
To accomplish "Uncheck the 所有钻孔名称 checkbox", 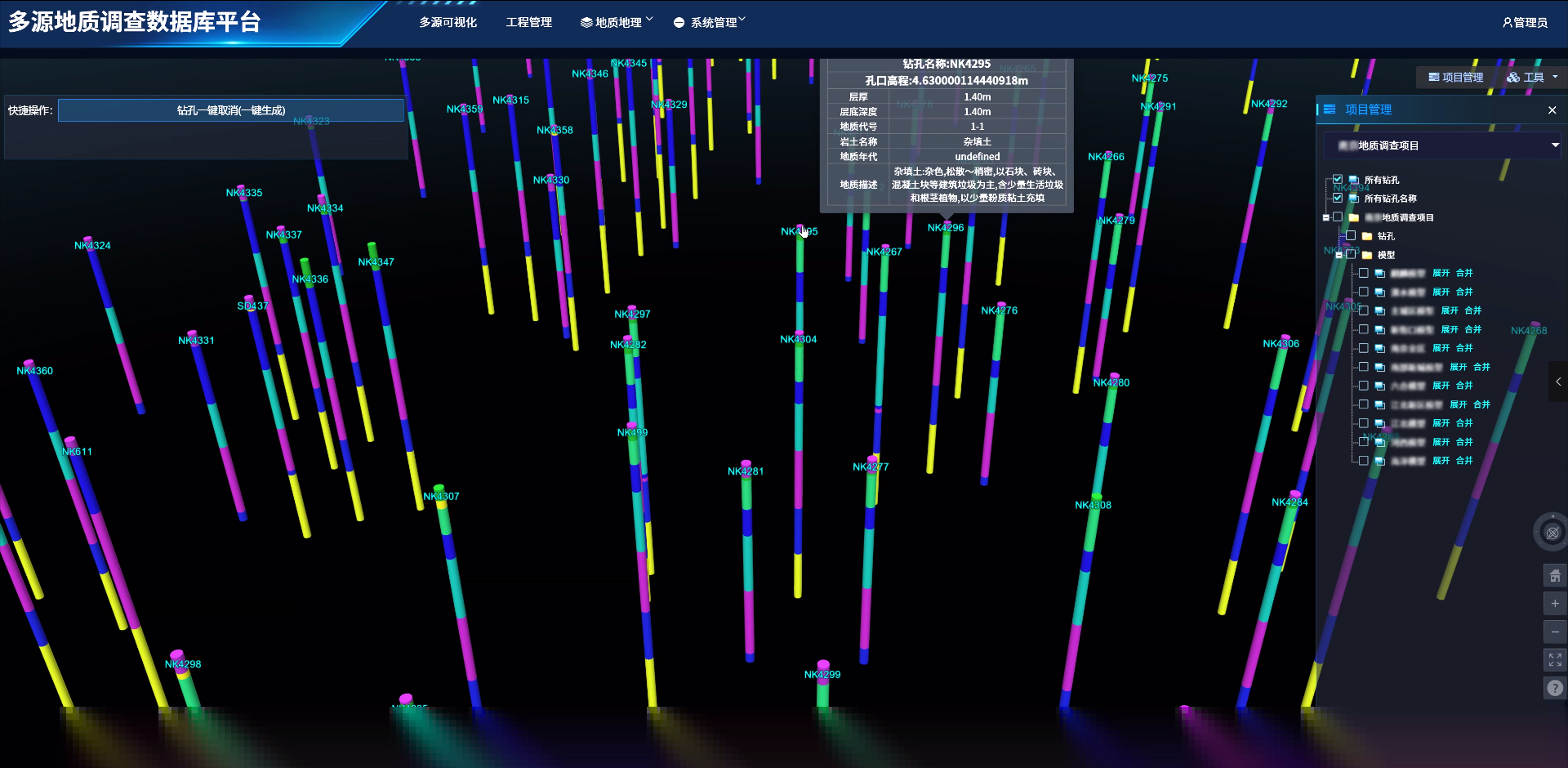I will coord(1338,198).
